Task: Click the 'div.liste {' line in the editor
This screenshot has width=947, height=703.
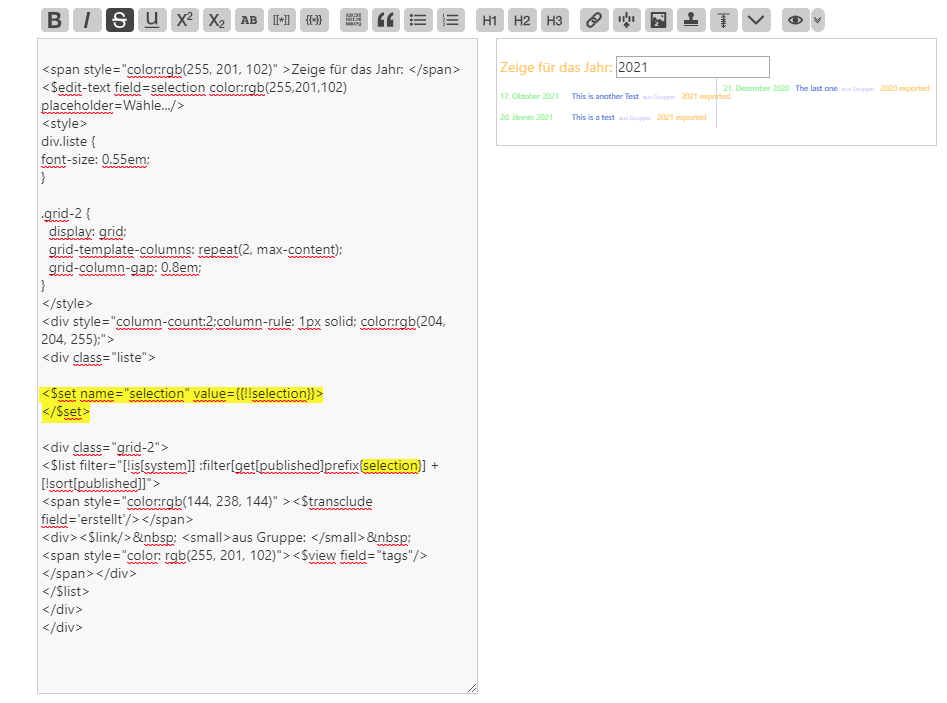Action: (x=68, y=141)
